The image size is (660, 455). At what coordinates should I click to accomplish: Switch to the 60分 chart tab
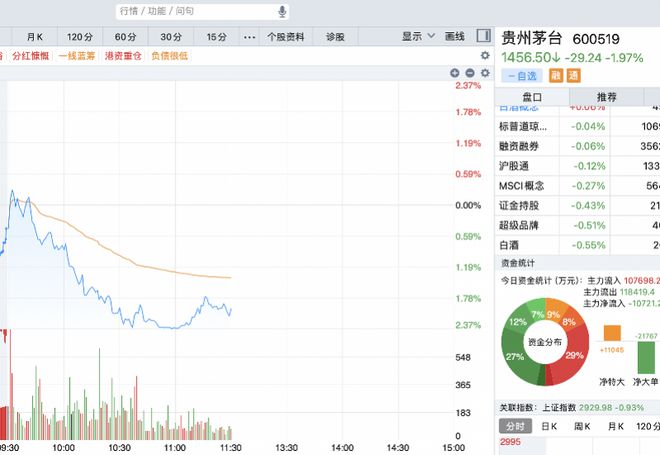point(125,37)
